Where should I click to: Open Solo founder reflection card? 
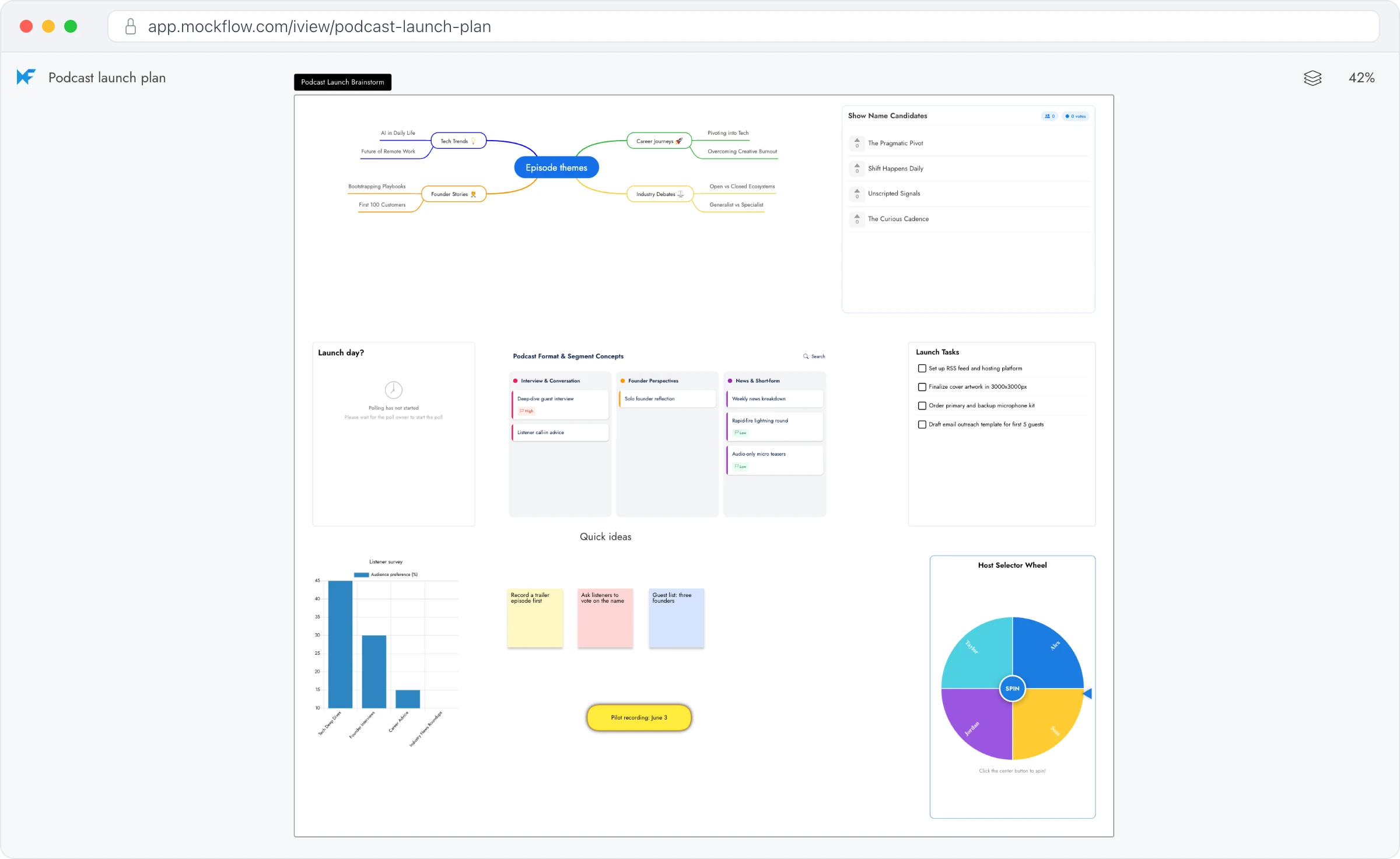pos(667,399)
